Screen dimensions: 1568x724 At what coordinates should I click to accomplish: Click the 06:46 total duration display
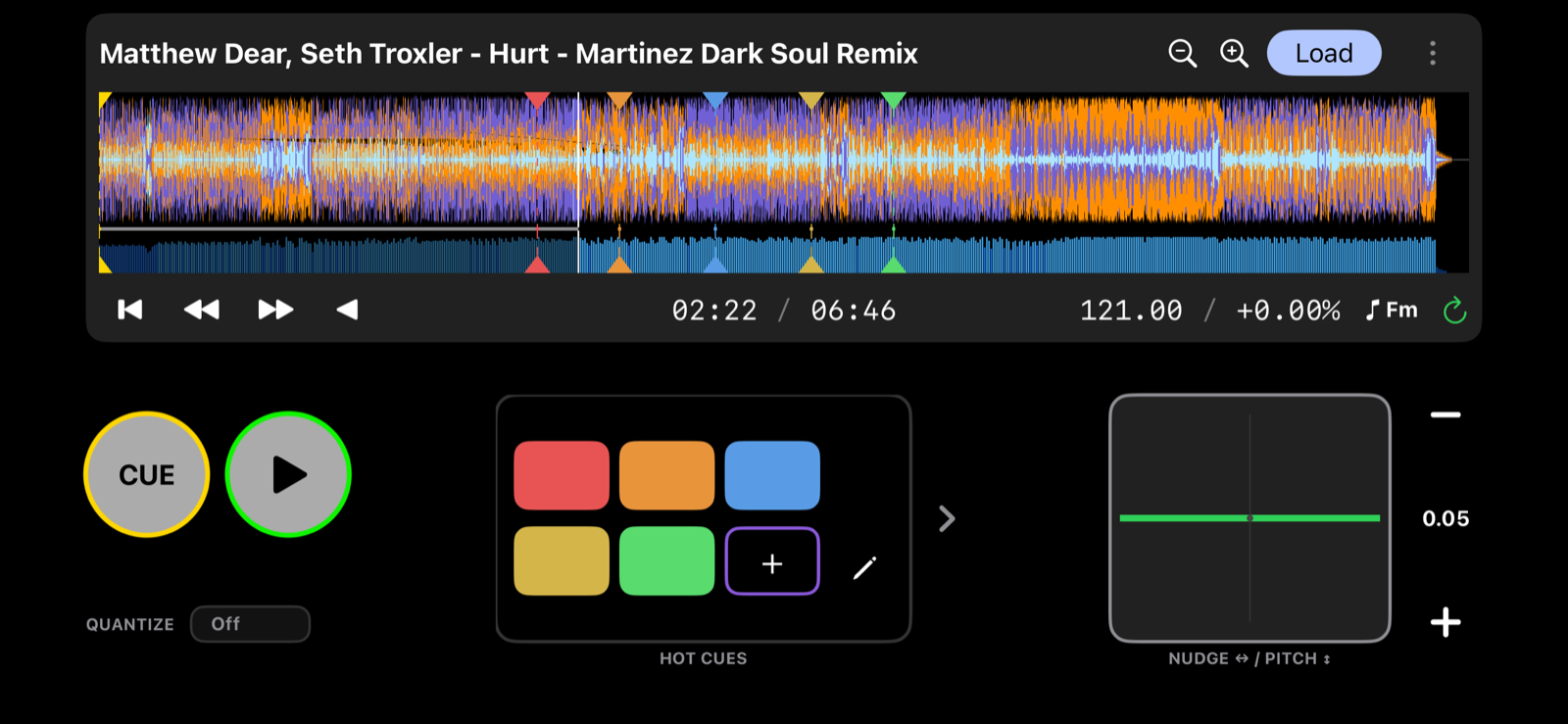point(853,311)
